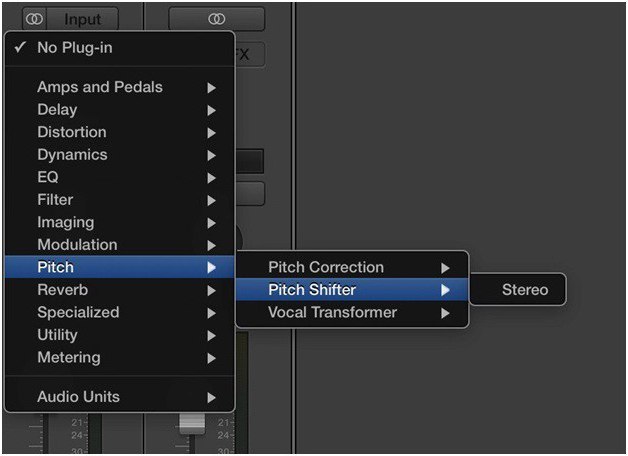The width and height of the screenshot is (628, 456).
Task: Choose the EQ category
Action: [119, 177]
